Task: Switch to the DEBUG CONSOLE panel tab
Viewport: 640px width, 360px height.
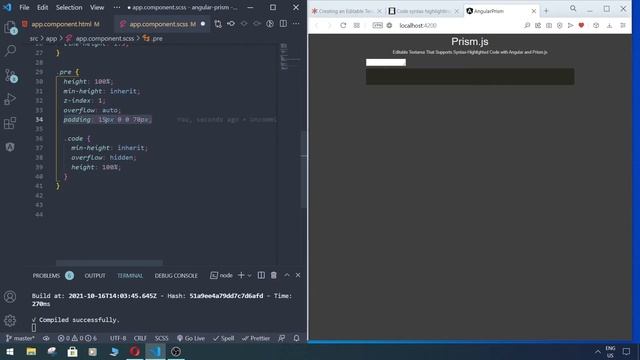Action: coord(176,276)
